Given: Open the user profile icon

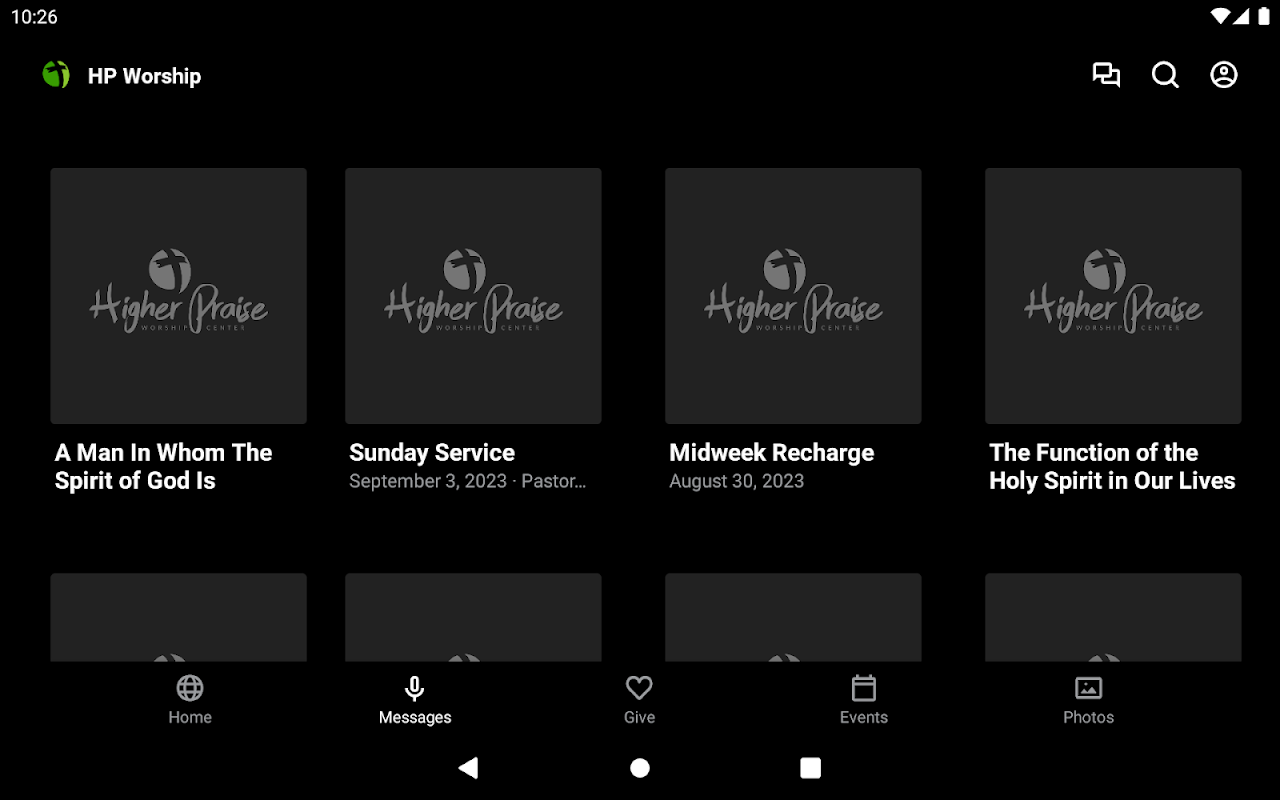Looking at the screenshot, I should pyautogui.click(x=1224, y=75).
